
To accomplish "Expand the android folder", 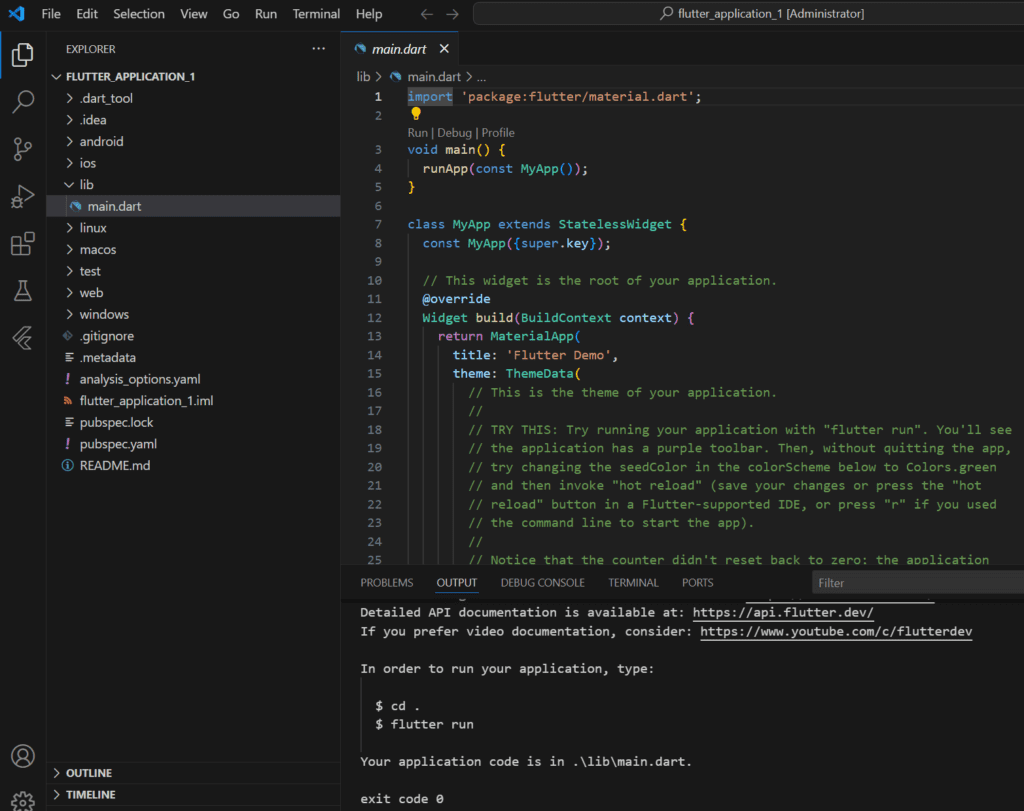I will 101,141.
